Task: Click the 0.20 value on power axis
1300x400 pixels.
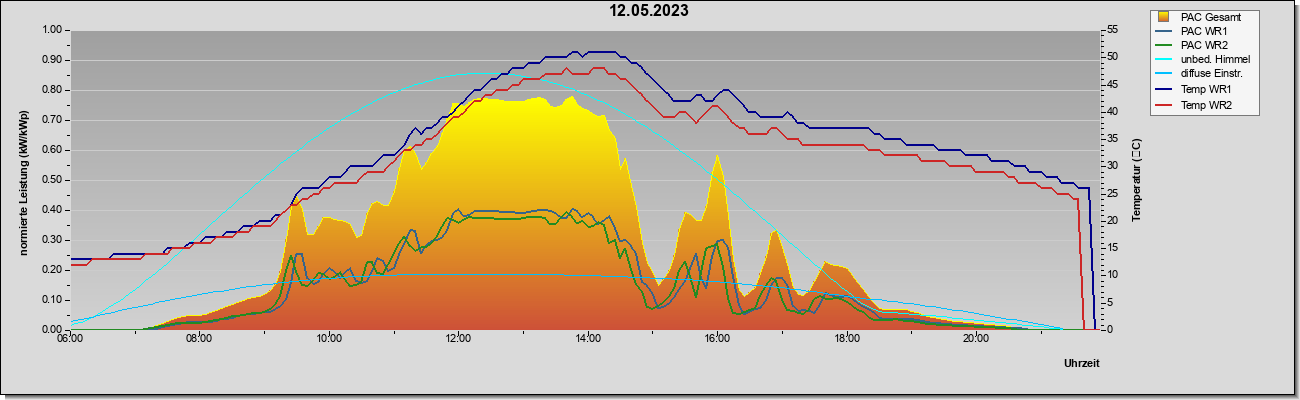Action: (x=51, y=270)
